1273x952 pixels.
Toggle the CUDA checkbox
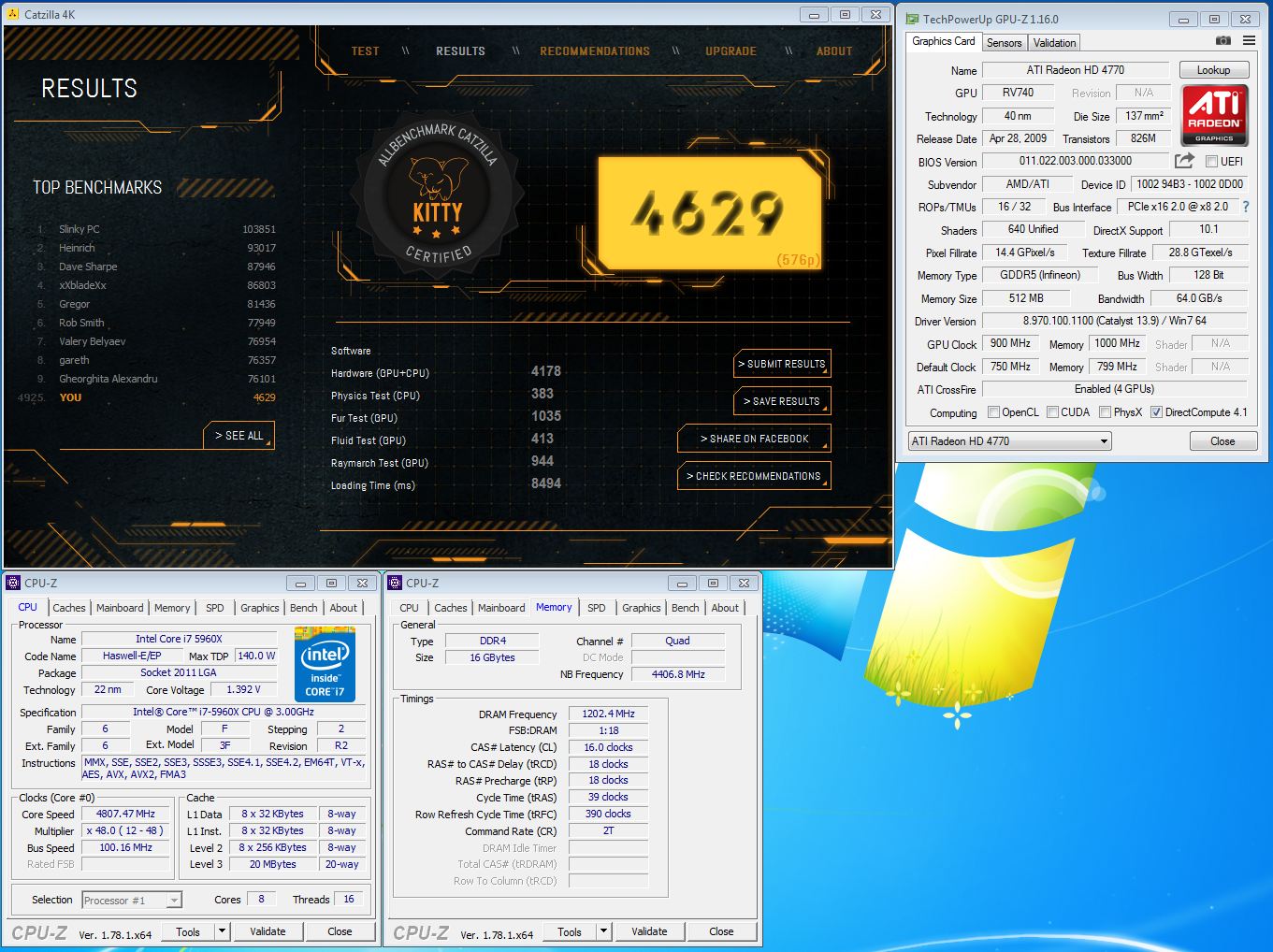click(x=1053, y=412)
